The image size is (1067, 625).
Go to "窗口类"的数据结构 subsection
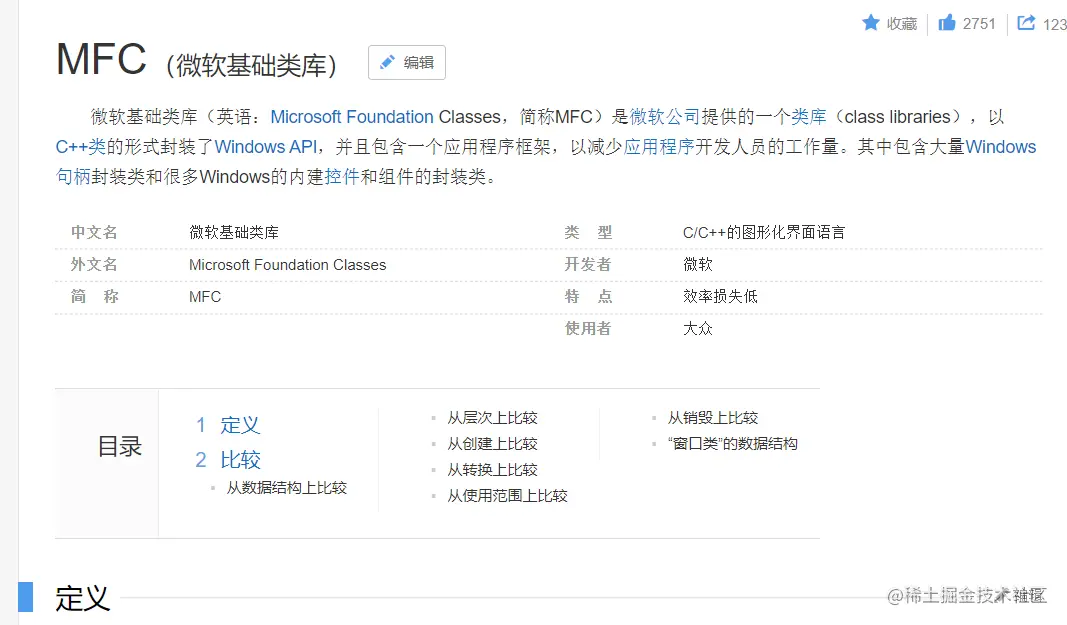732,443
